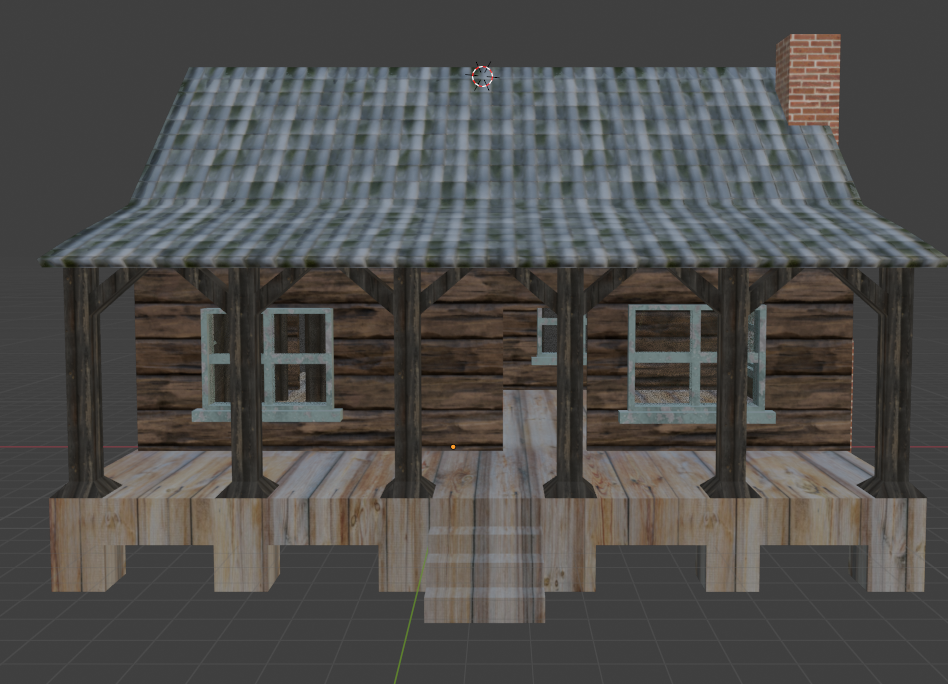Viewport: 948px width, 684px height.
Task: Select the orange object origin point
Action: [x=455, y=446]
